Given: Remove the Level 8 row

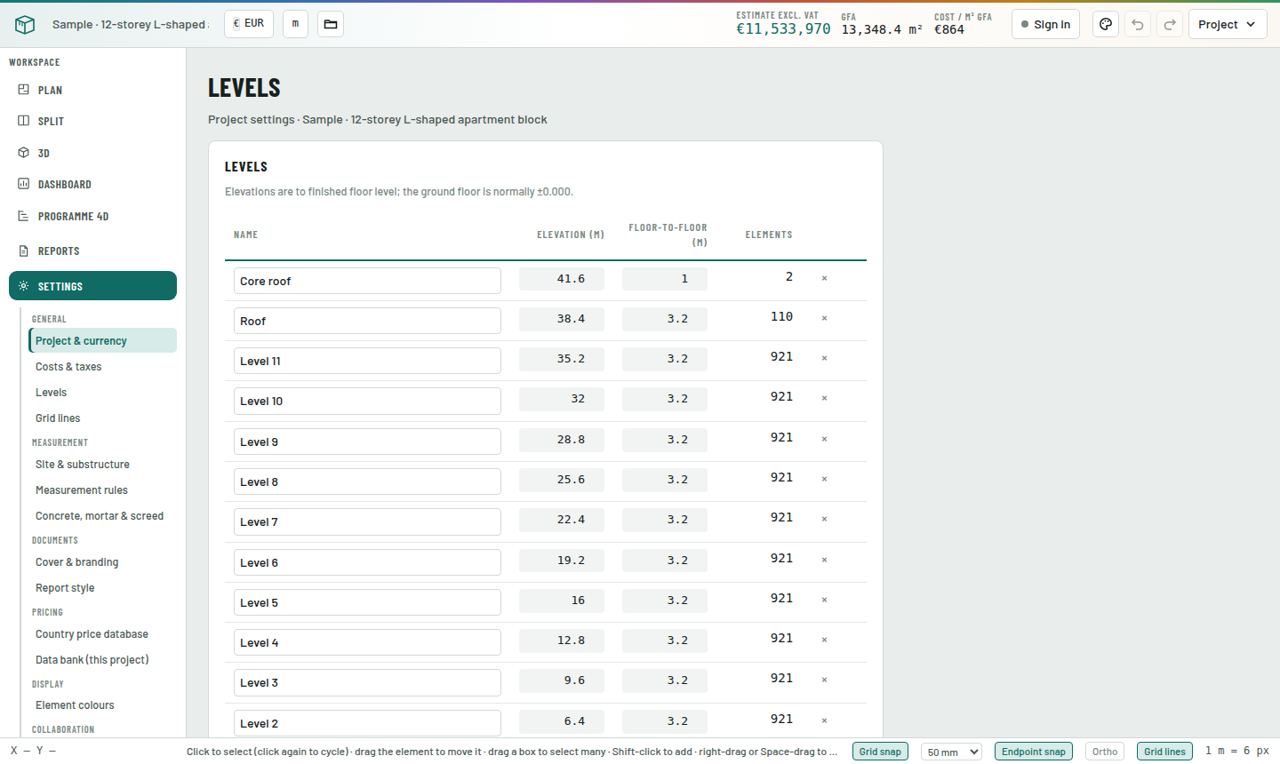Looking at the screenshot, I should [x=824, y=479].
